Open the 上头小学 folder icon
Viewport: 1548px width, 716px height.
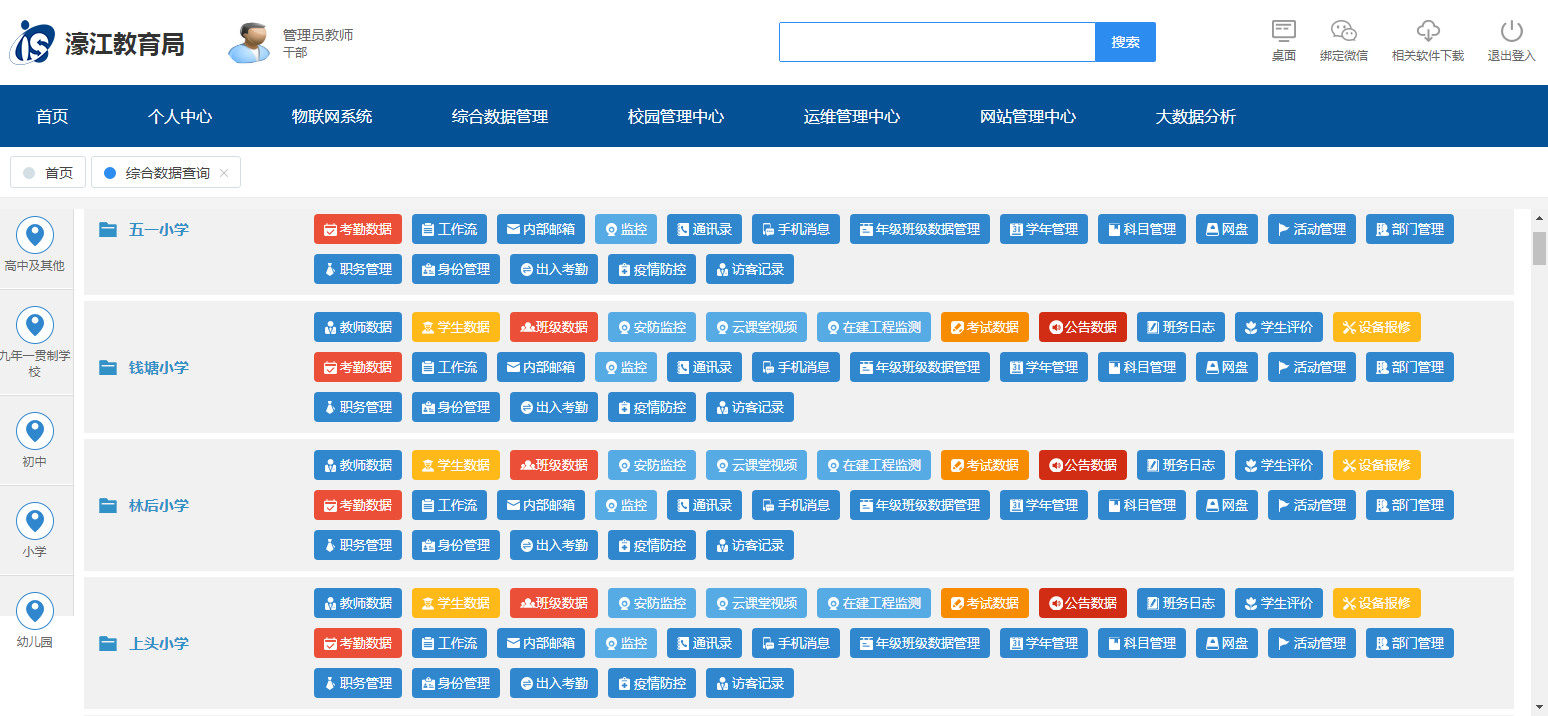108,643
